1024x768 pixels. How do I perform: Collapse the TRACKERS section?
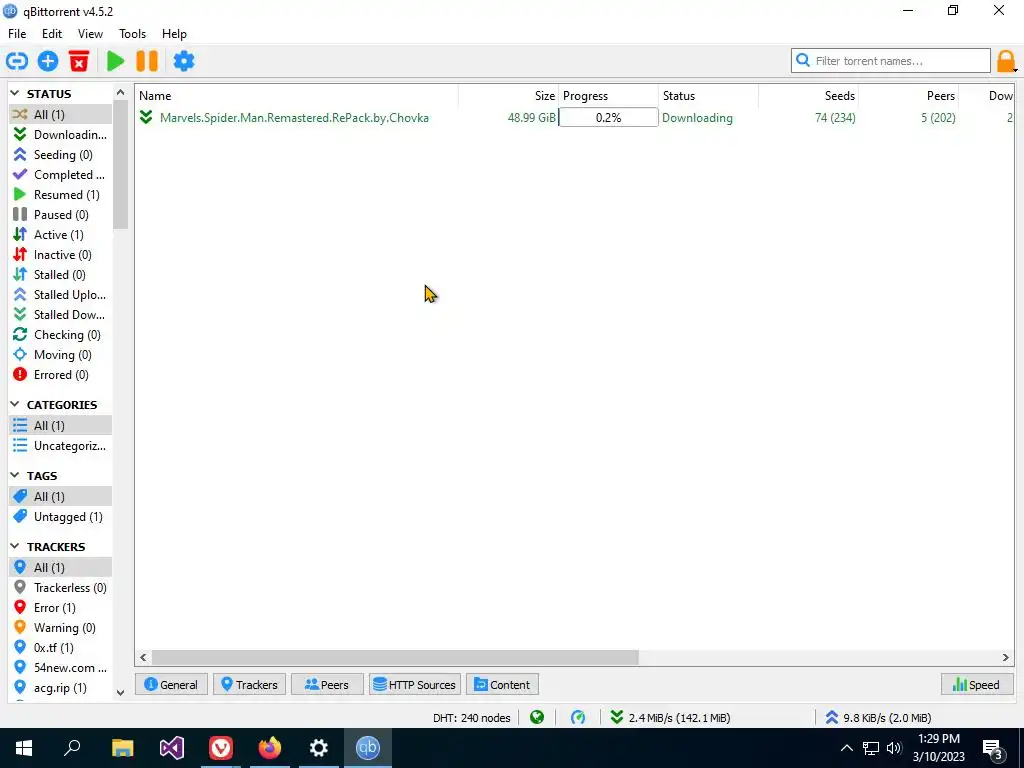pos(15,547)
